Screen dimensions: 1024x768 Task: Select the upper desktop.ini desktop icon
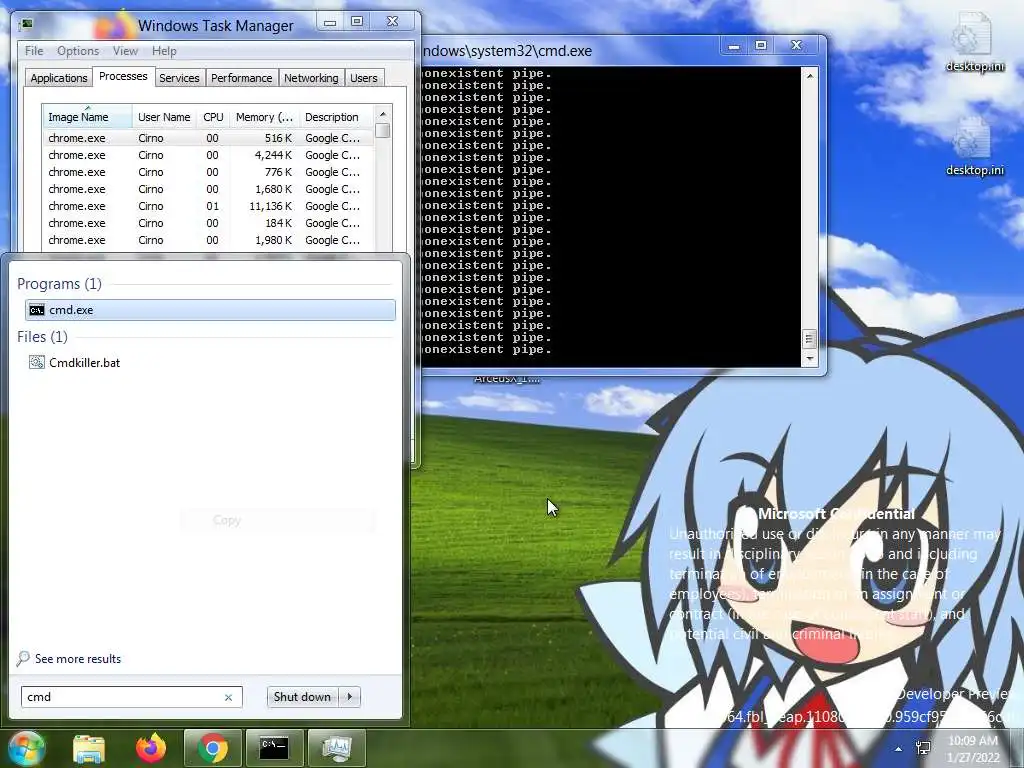point(974,43)
